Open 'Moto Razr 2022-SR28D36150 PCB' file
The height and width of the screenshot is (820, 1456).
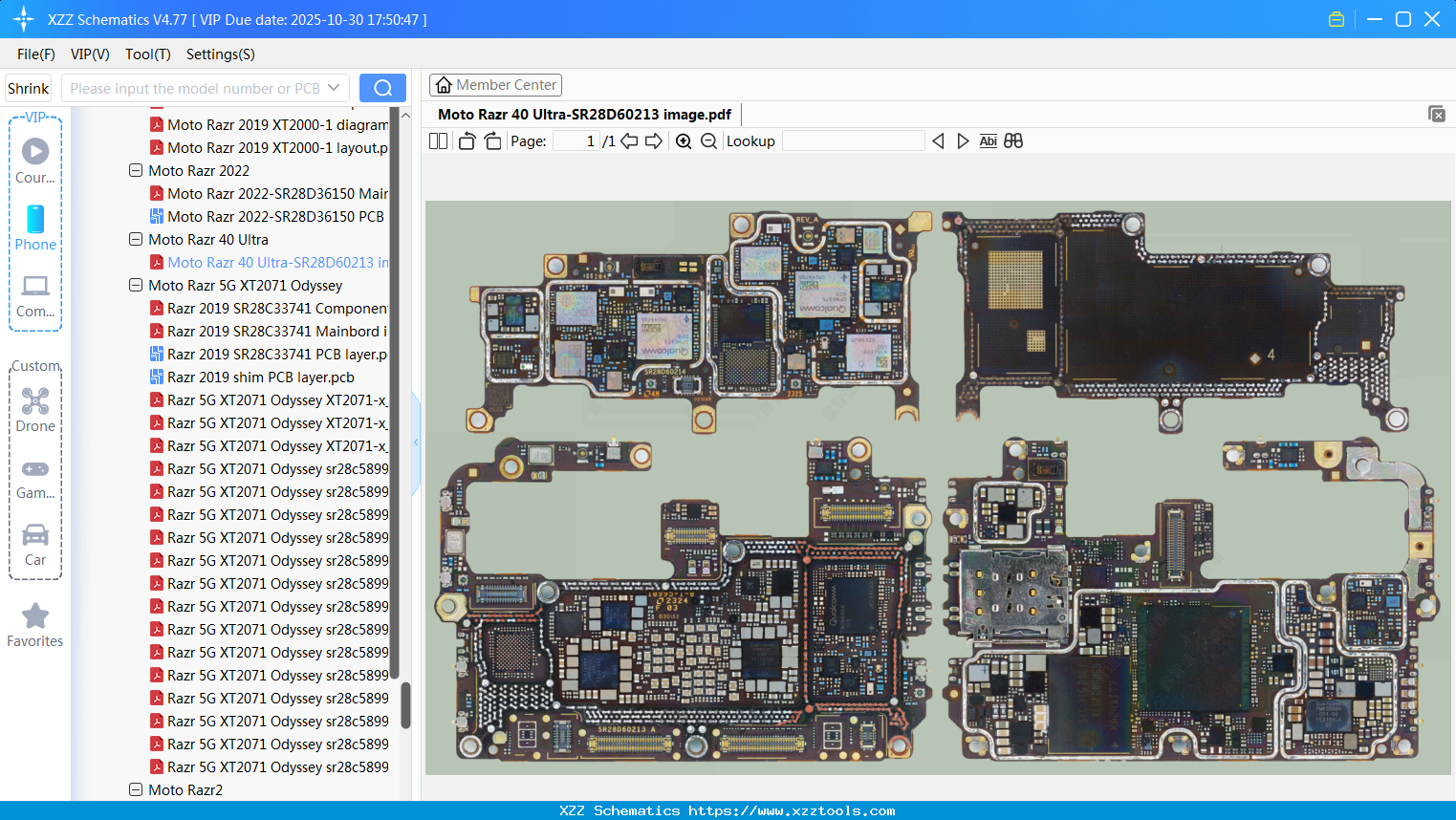(276, 217)
